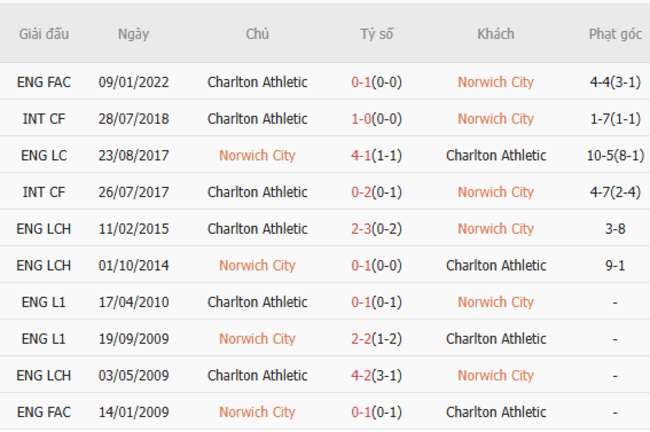Click the 2-2 score on 19/09/2009
650x432 pixels.
(x=361, y=339)
